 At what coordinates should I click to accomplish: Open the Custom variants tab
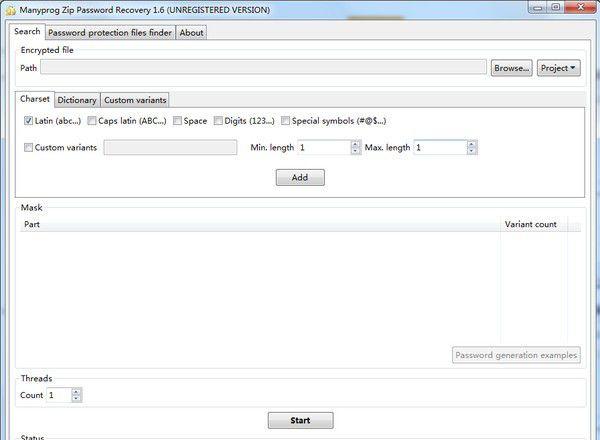pyautogui.click(x=135, y=100)
